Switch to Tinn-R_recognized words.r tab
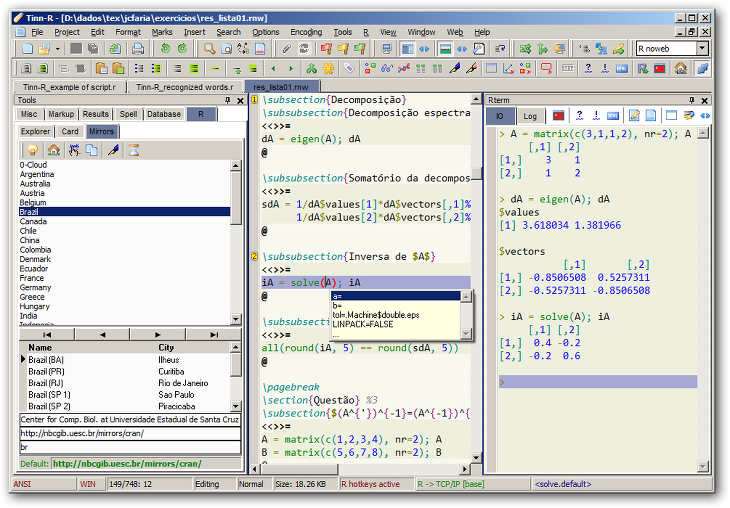 (185, 87)
